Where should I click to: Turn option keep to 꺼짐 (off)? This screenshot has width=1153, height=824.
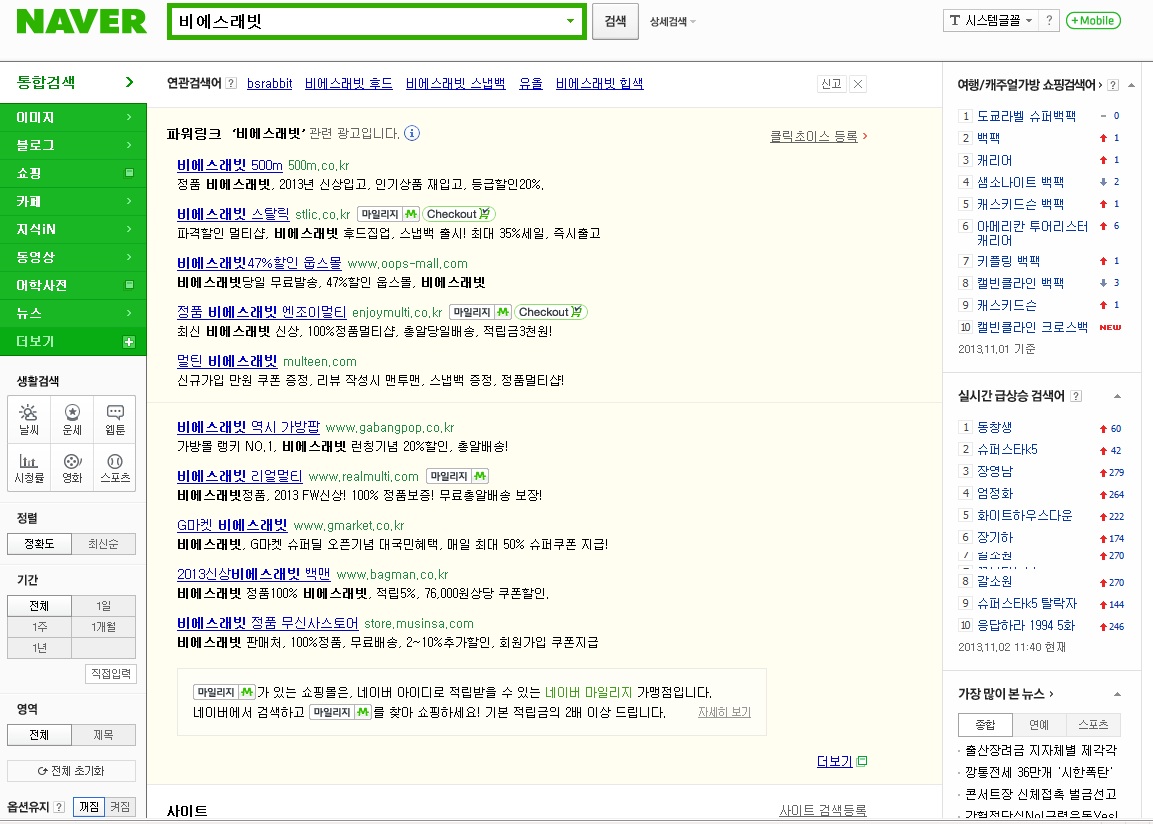coord(89,807)
